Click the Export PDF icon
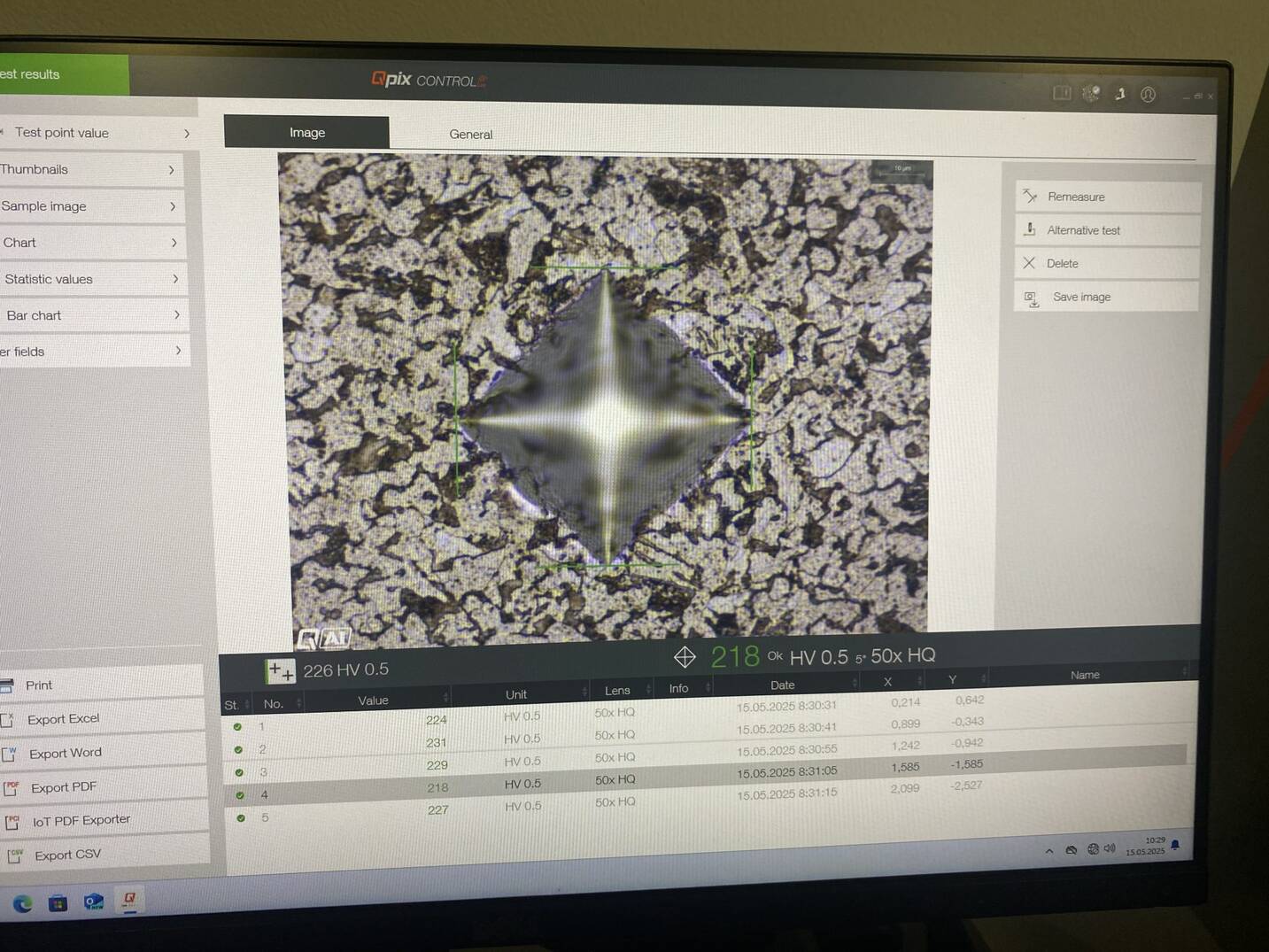This screenshot has width=1269, height=952. [x=12, y=788]
